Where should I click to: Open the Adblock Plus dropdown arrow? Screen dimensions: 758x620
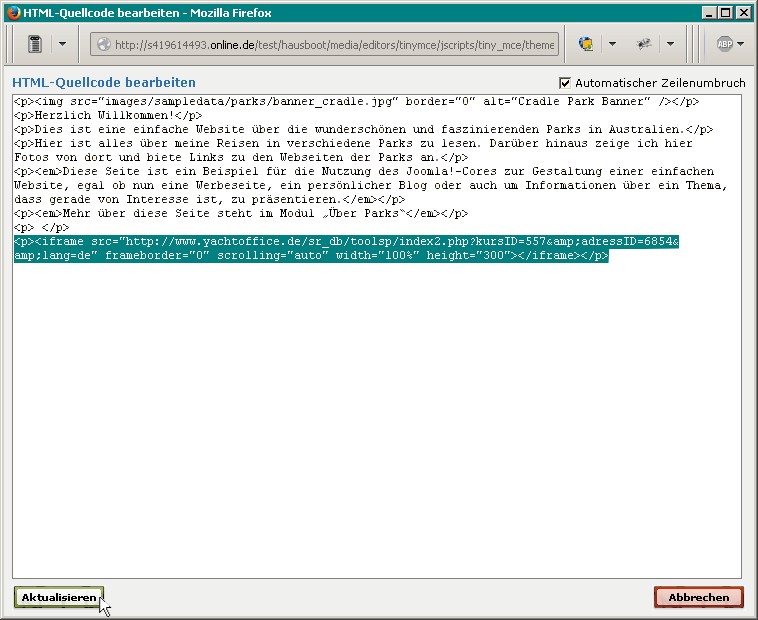(x=741, y=44)
